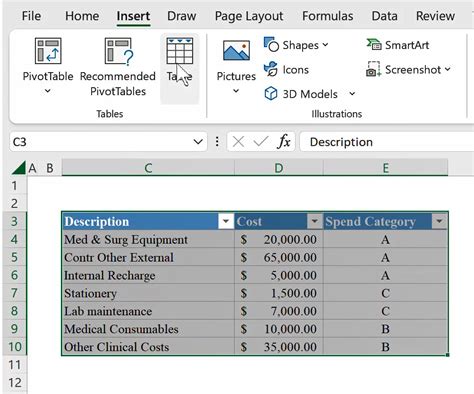The height and width of the screenshot is (394, 474).
Task: Click the 10,000.00 cost cell
Action: click(x=279, y=329)
